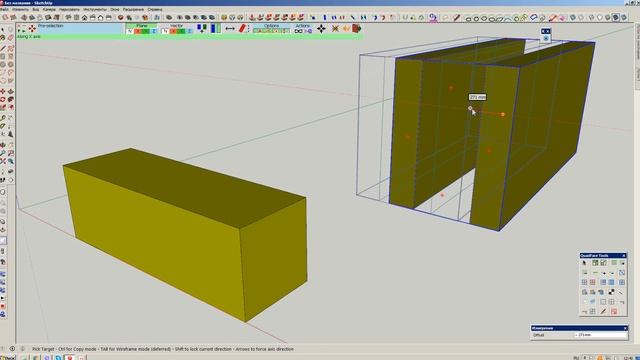
Task: Close the Измерения measurements panel
Action: coord(625,328)
